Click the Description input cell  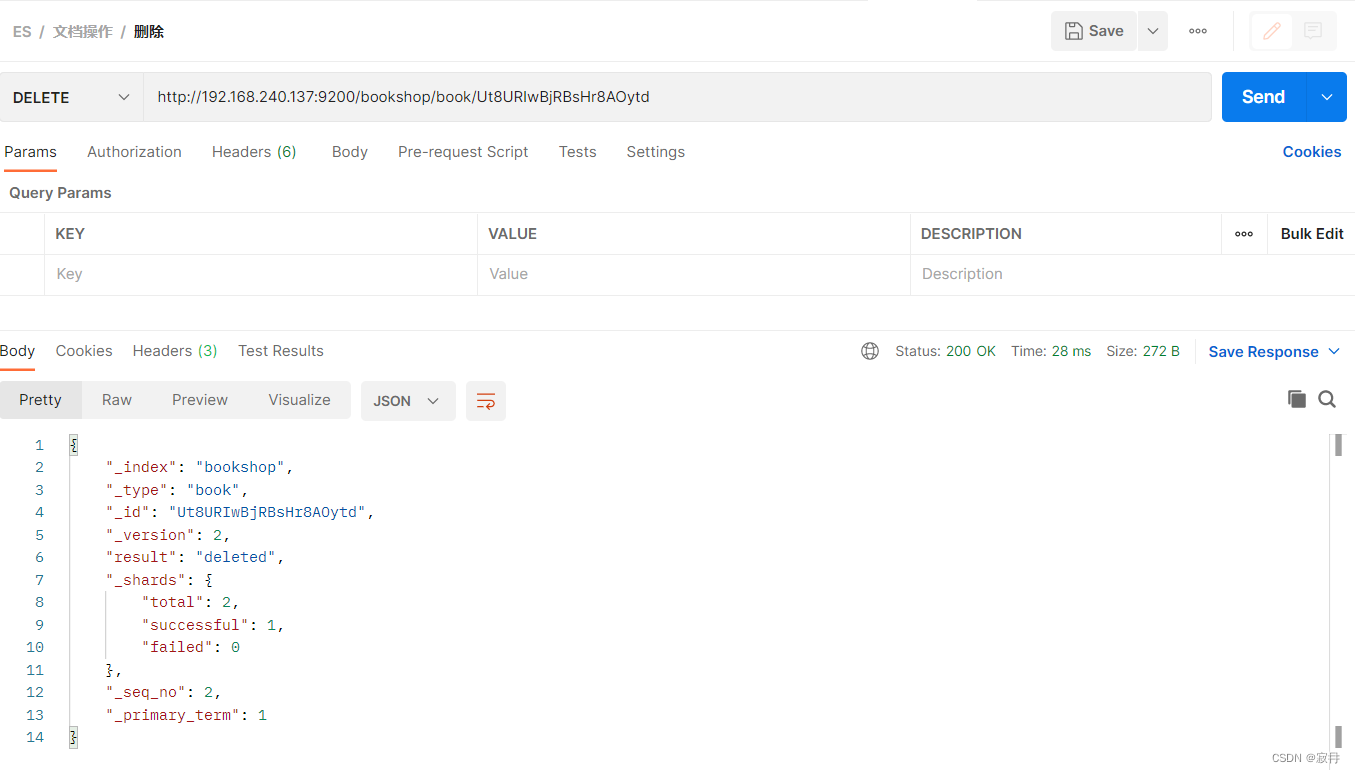(1132, 274)
